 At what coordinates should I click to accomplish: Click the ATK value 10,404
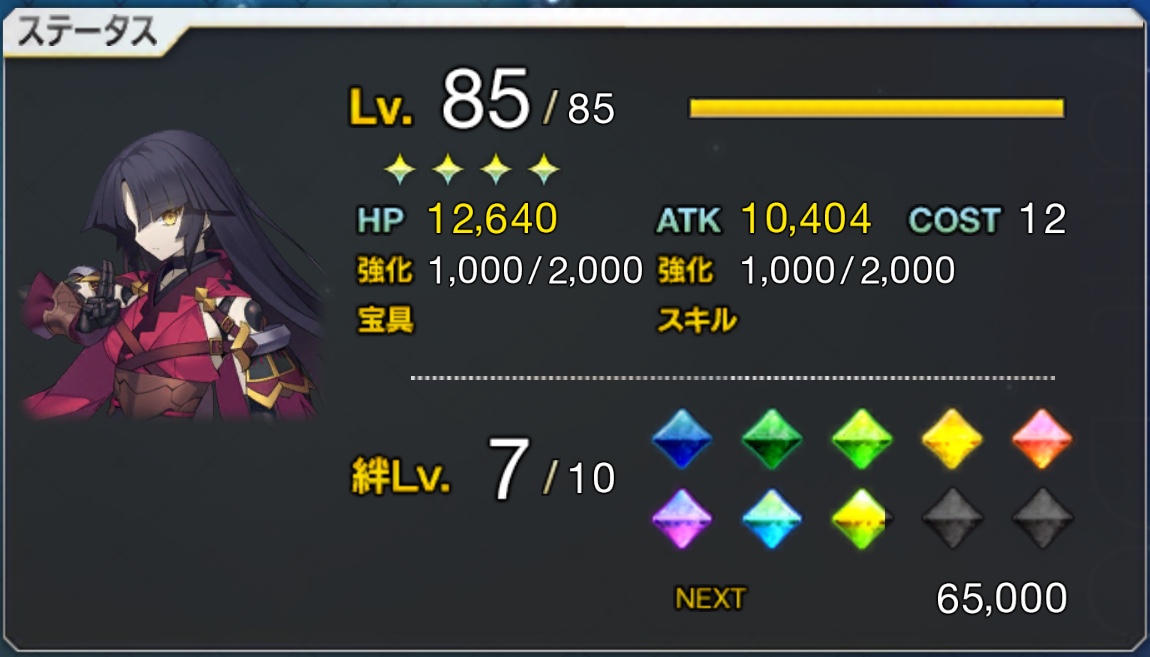(806, 219)
